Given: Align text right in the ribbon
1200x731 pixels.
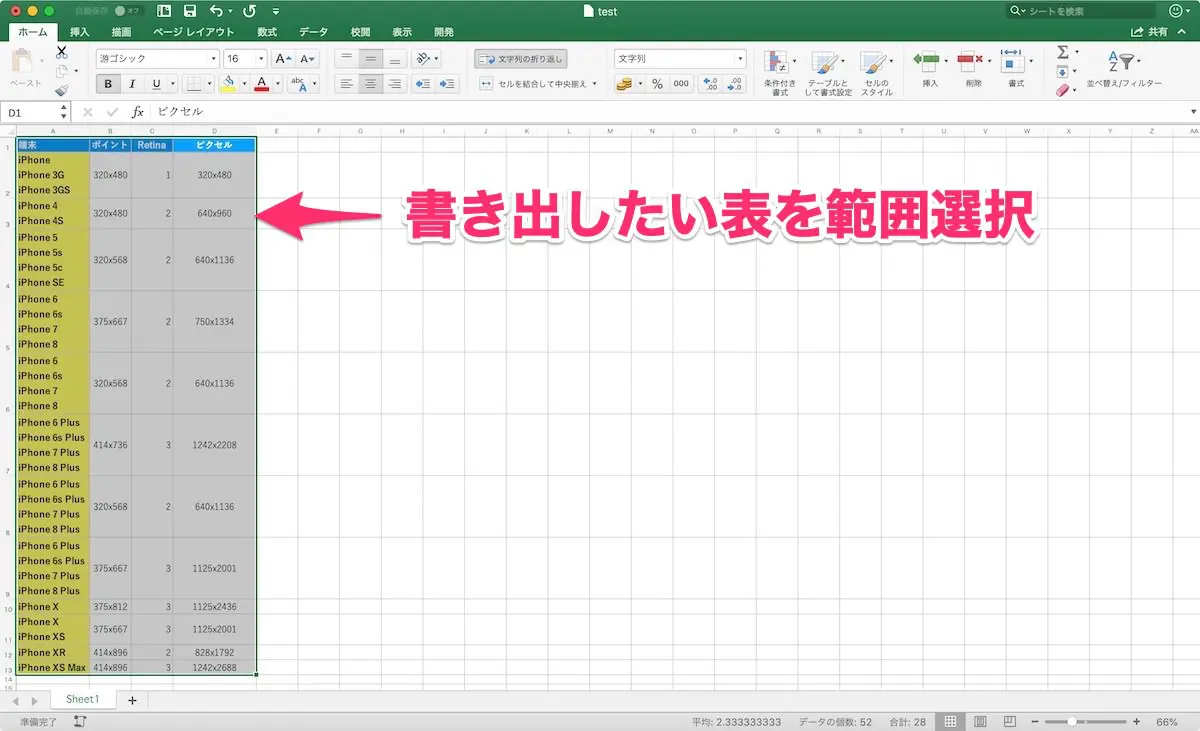Looking at the screenshot, I should tap(395, 84).
